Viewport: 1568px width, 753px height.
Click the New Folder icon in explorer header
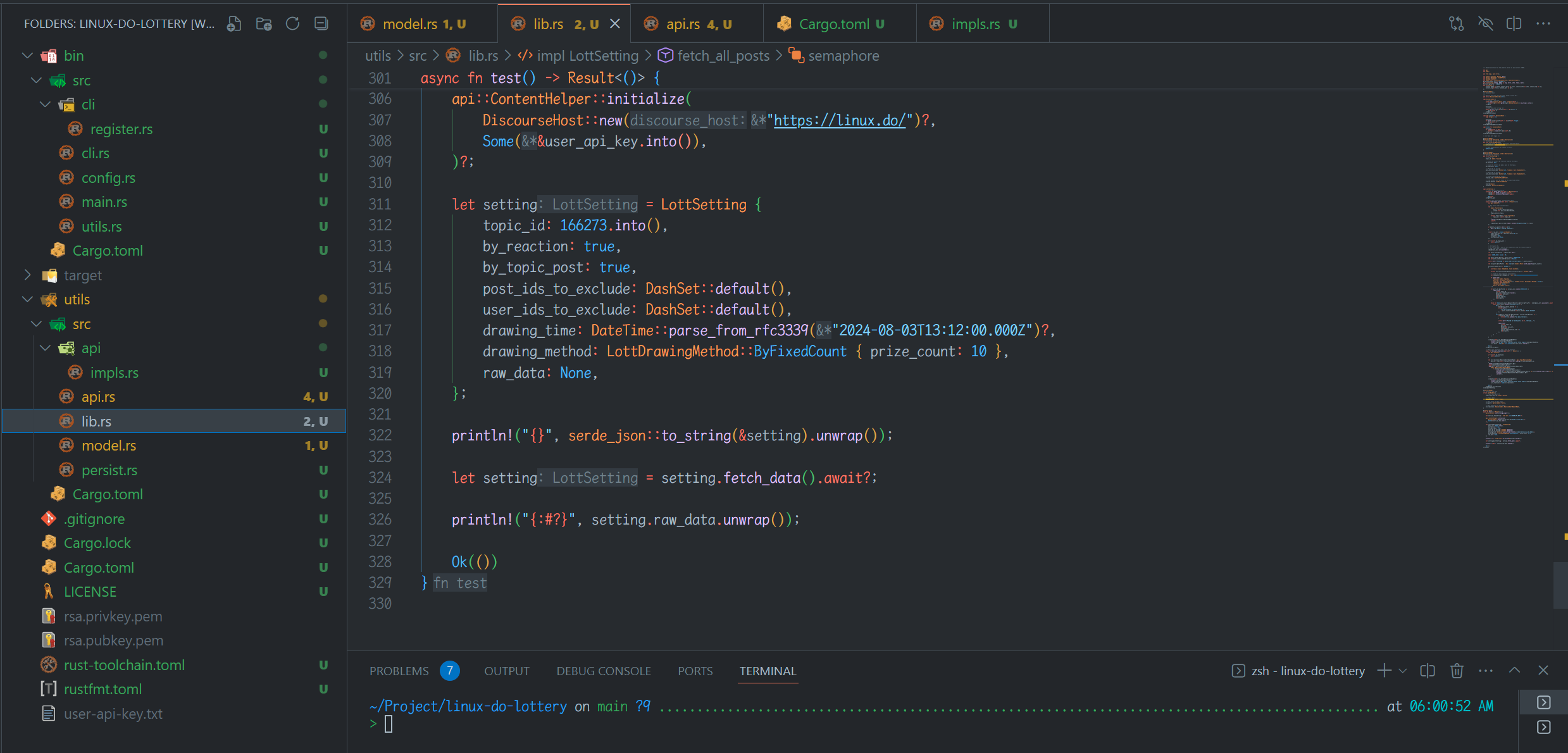[x=263, y=24]
